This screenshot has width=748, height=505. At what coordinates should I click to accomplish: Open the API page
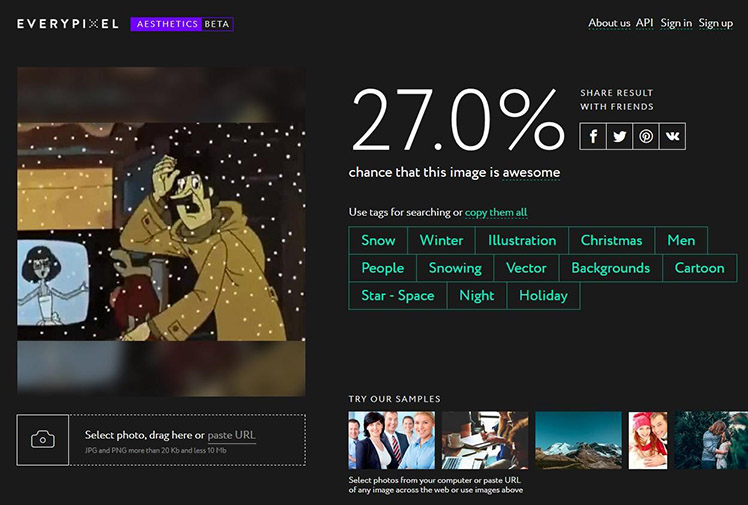coord(644,23)
